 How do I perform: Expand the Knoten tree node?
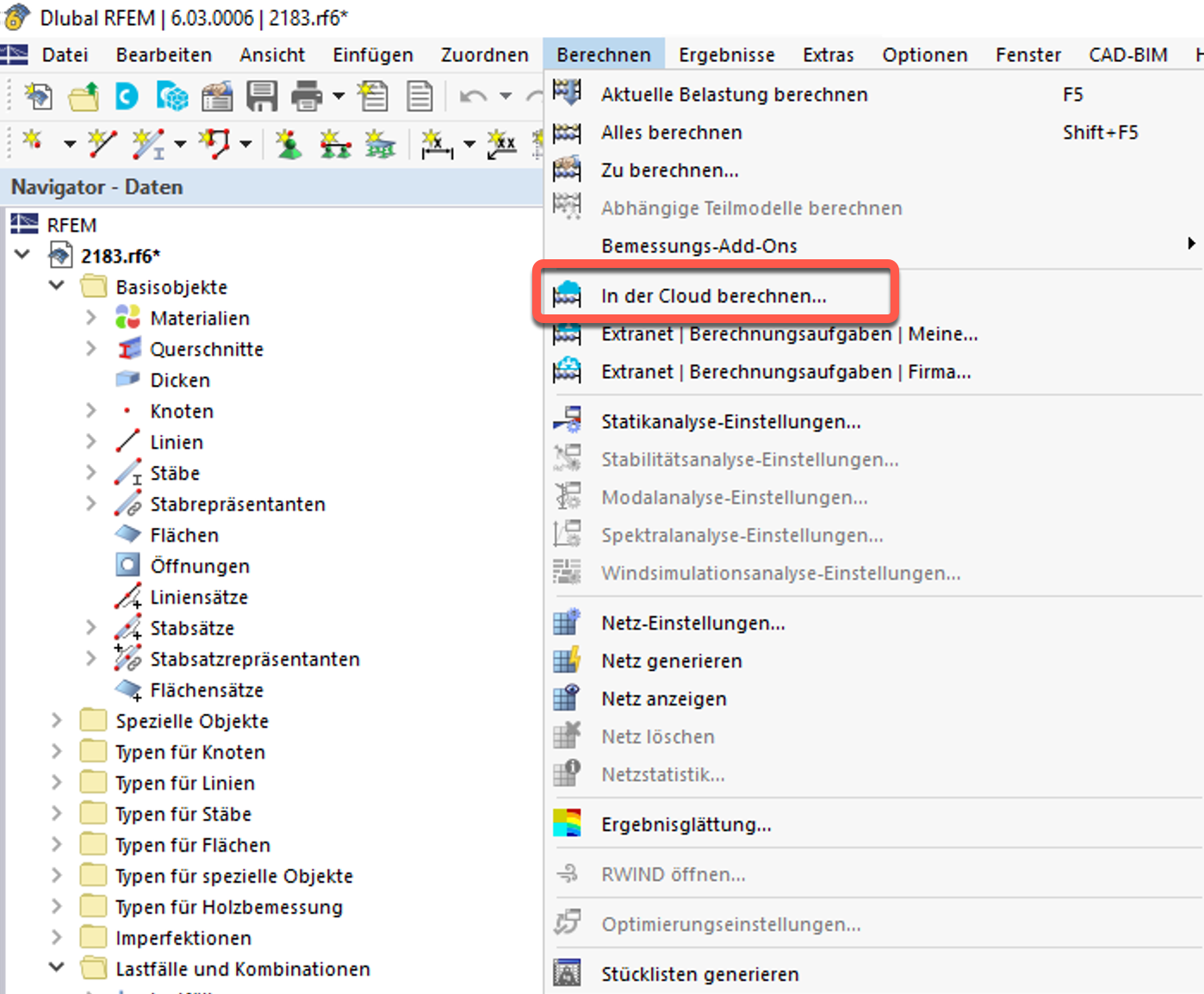[91, 410]
